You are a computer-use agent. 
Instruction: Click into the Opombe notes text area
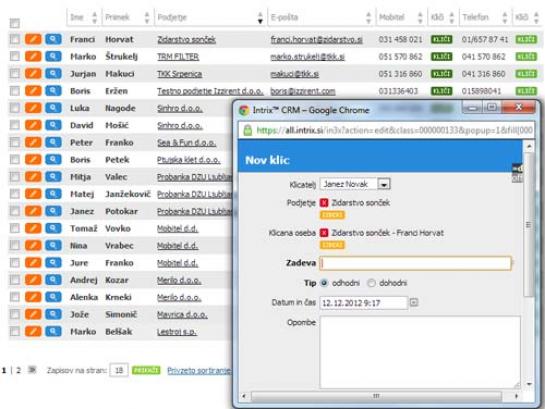pos(420,352)
